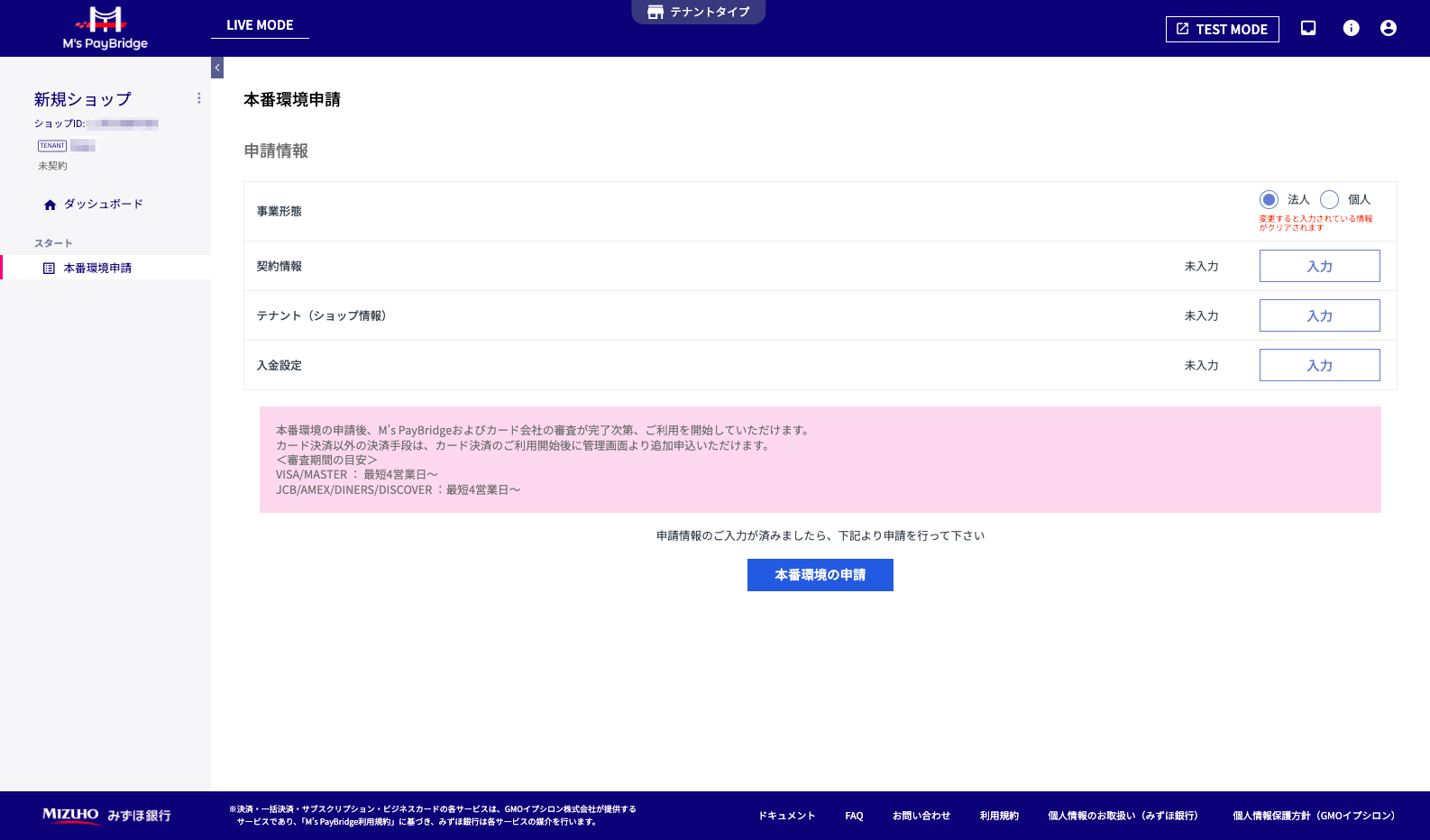Click the 未入力 status in 入金設定 row

coord(1201,365)
